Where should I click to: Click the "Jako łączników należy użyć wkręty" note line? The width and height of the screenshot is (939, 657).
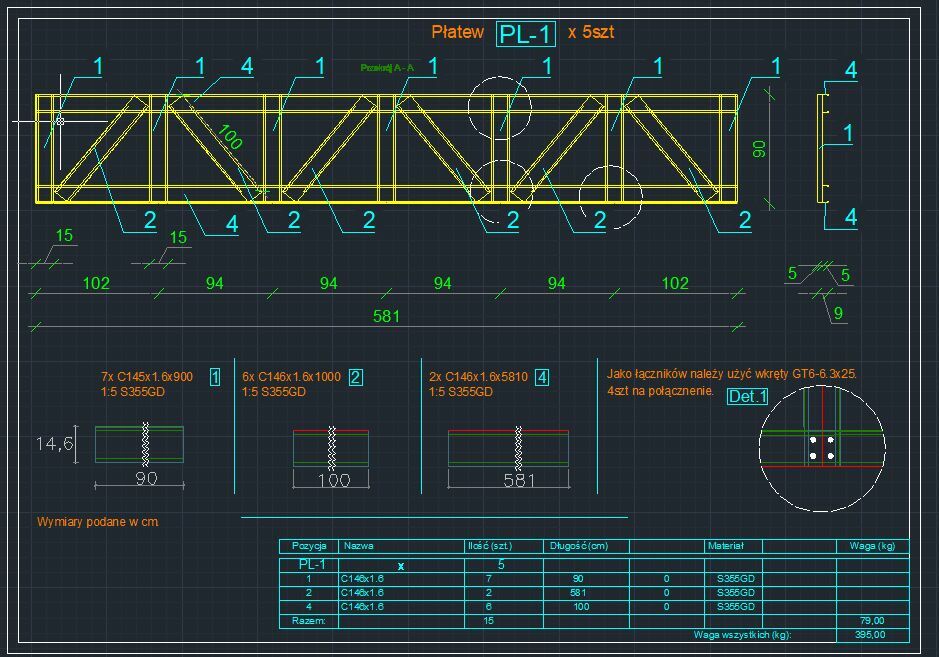(x=732, y=374)
